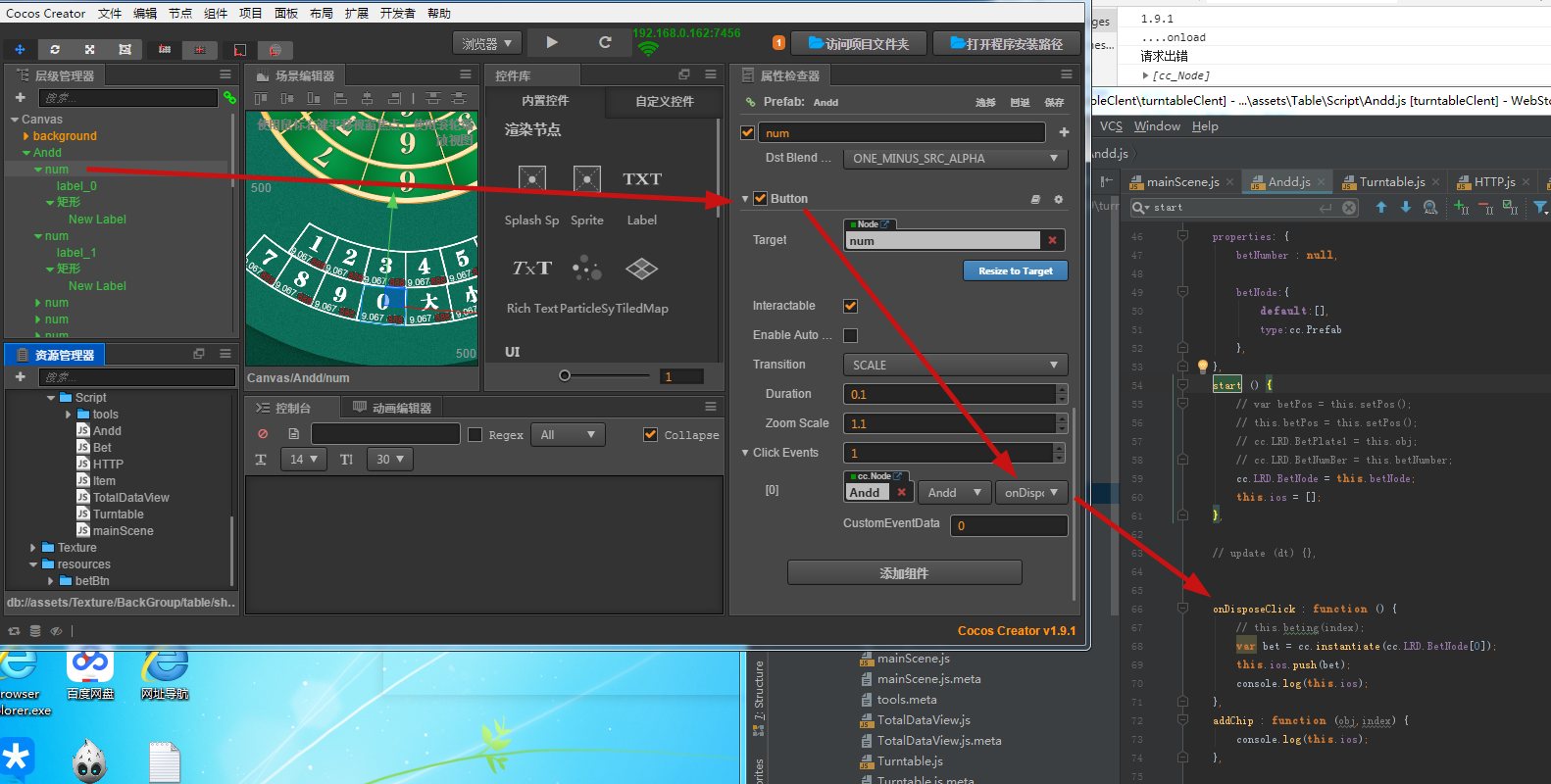Screen dimensions: 1551x784
Task: Click the 访问项目文件夹 button
Action: (858, 43)
